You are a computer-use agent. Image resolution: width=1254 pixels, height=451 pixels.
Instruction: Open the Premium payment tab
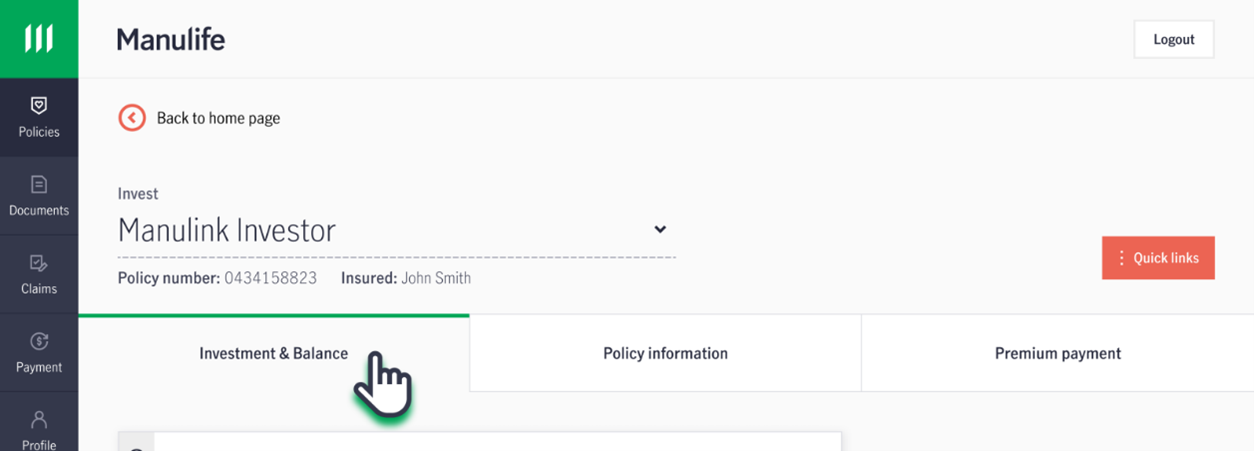pyautogui.click(x=1058, y=353)
